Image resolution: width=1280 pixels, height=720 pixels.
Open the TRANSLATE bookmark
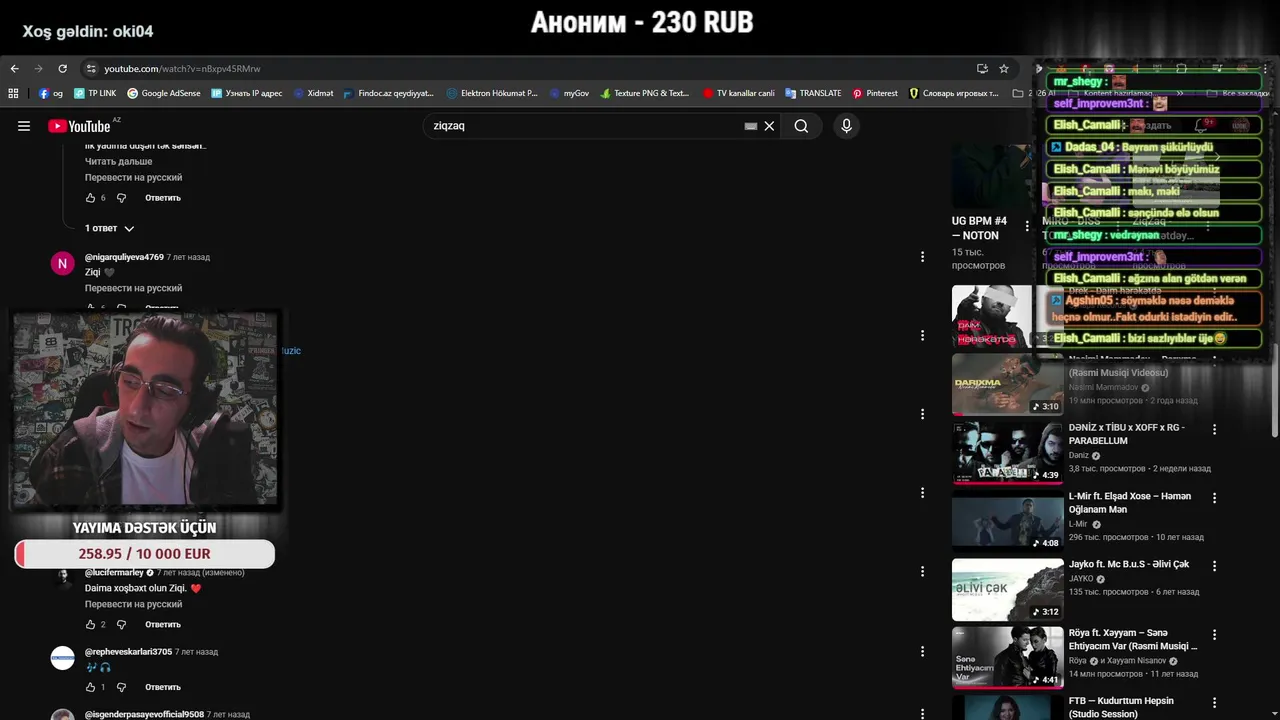tap(813, 93)
